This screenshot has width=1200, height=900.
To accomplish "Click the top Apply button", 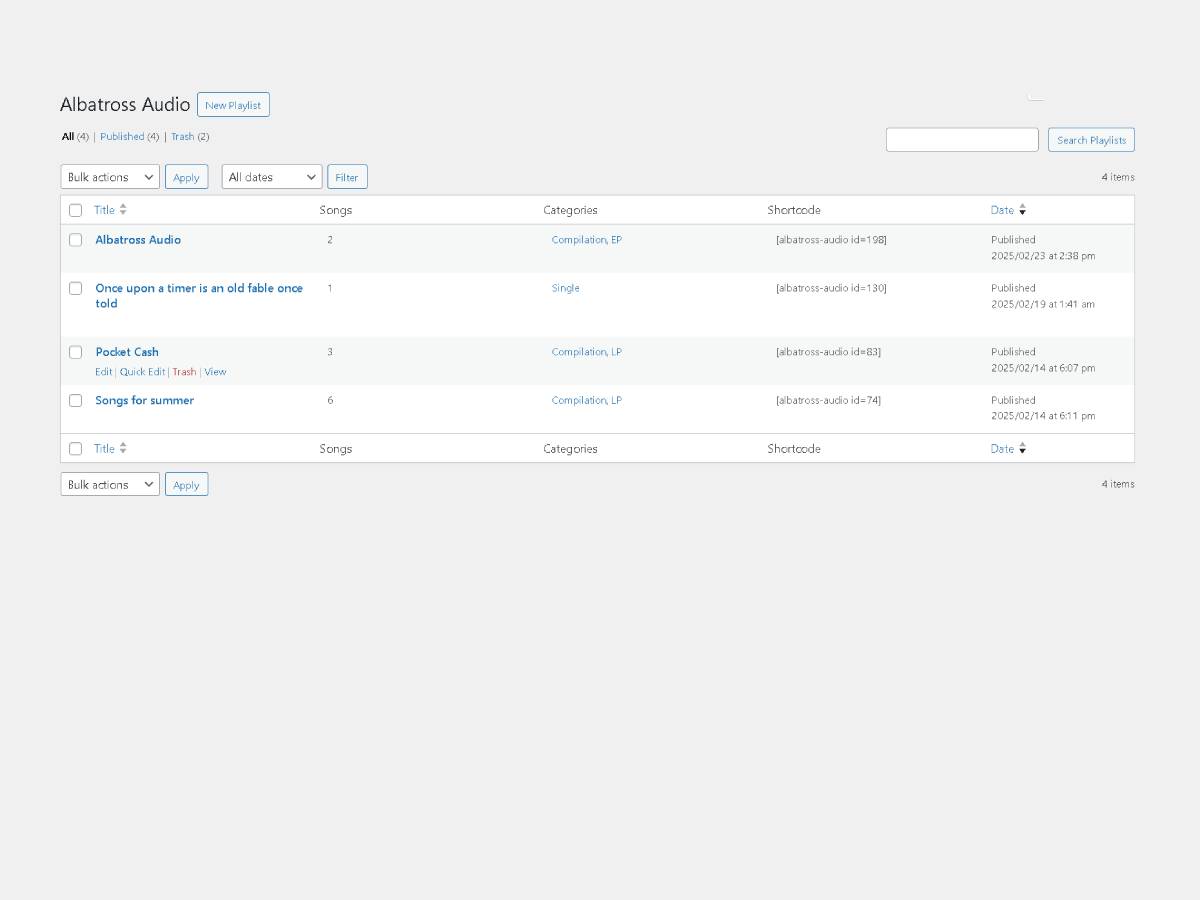I will point(186,177).
